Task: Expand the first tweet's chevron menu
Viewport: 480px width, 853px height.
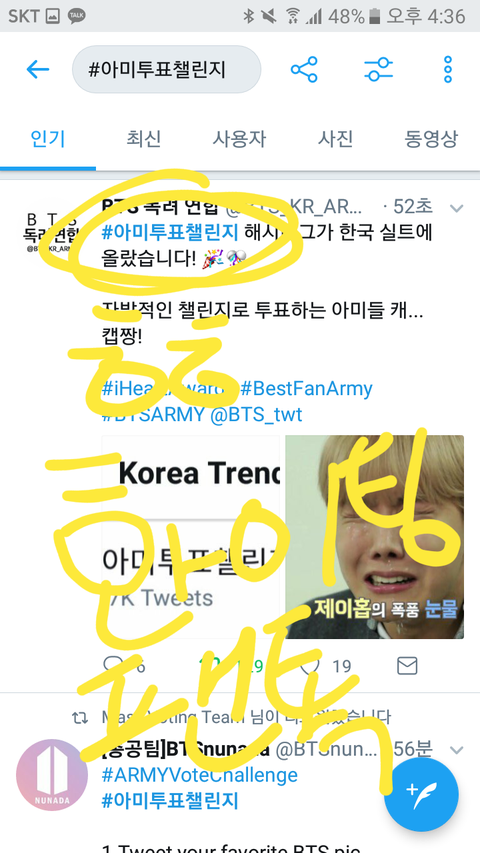Action: point(457,208)
